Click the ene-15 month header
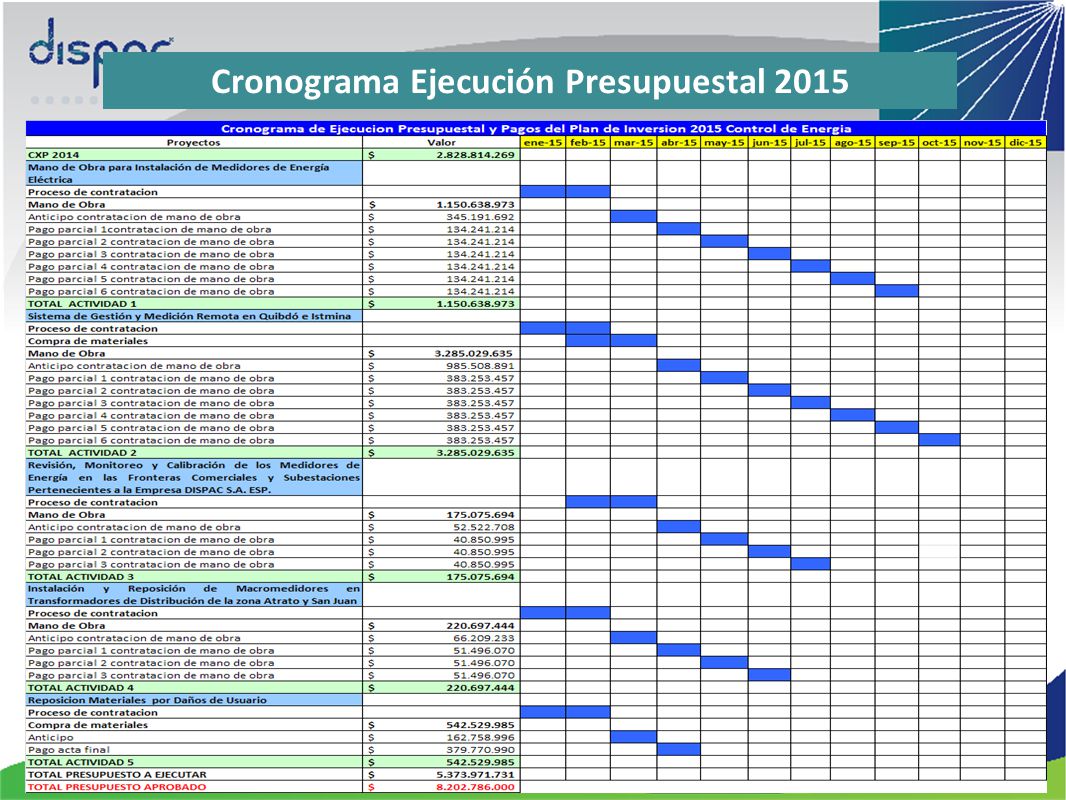The height and width of the screenshot is (800, 1066). (x=543, y=143)
